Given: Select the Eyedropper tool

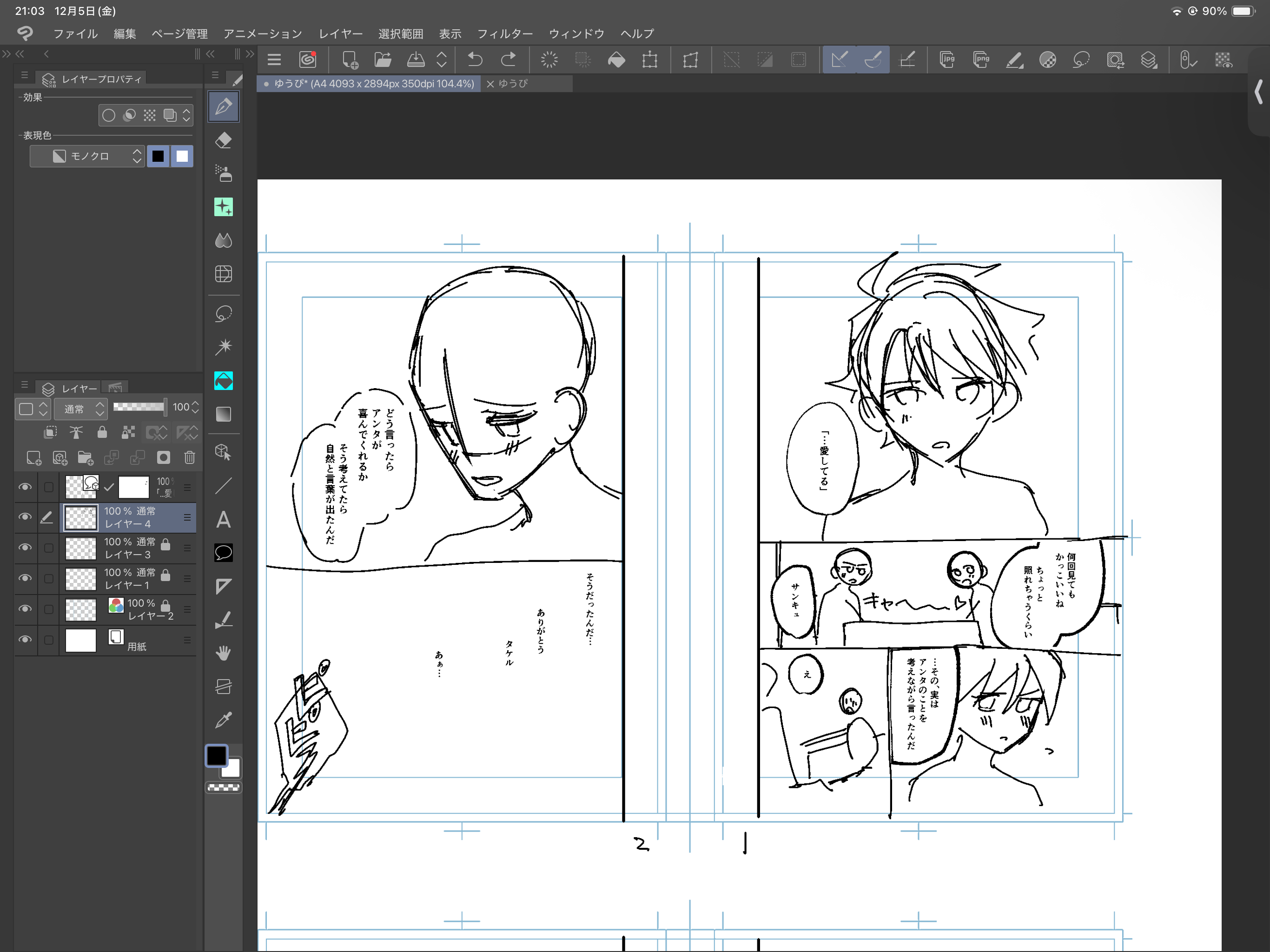Looking at the screenshot, I should point(223,720).
